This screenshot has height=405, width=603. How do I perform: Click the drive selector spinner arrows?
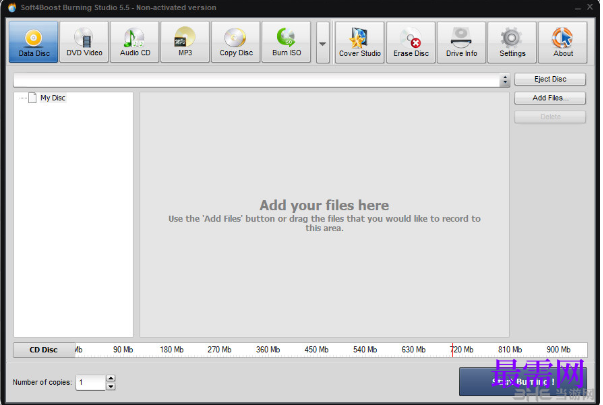coord(505,80)
